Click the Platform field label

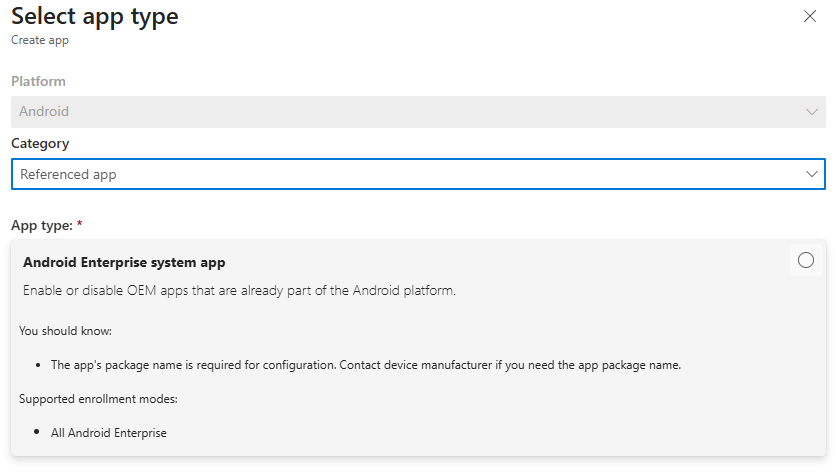point(38,81)
